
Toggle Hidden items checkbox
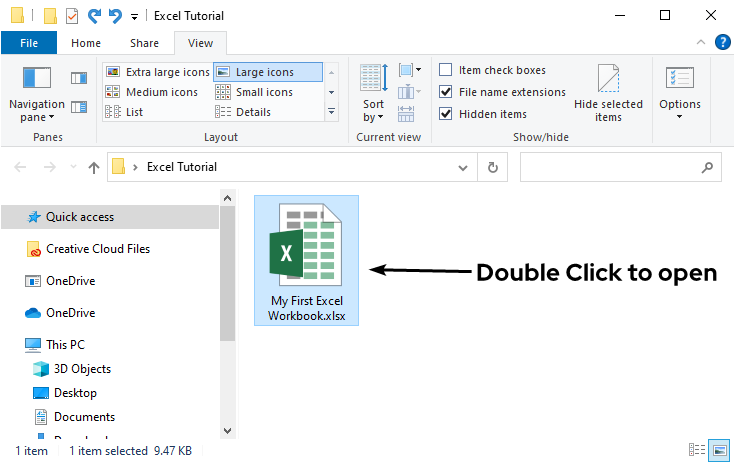point(446,114)
